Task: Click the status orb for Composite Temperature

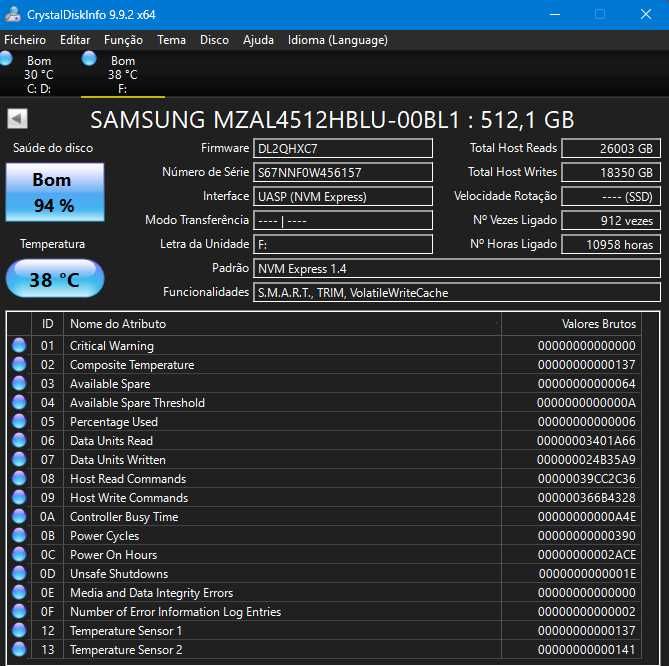Action: pyautogui.click(x=19, y=364)
